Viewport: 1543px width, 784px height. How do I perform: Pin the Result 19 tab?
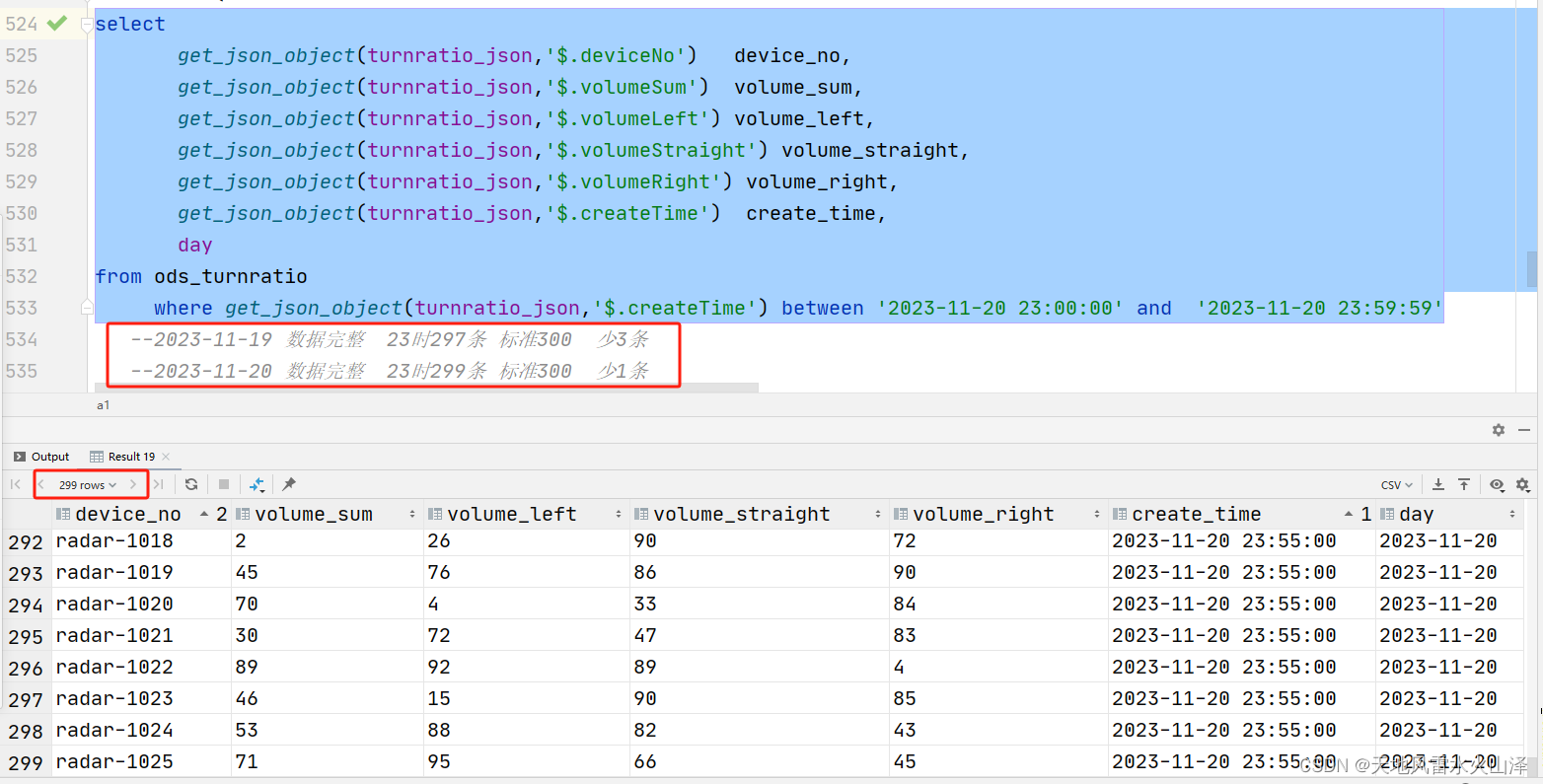[289, 484]
